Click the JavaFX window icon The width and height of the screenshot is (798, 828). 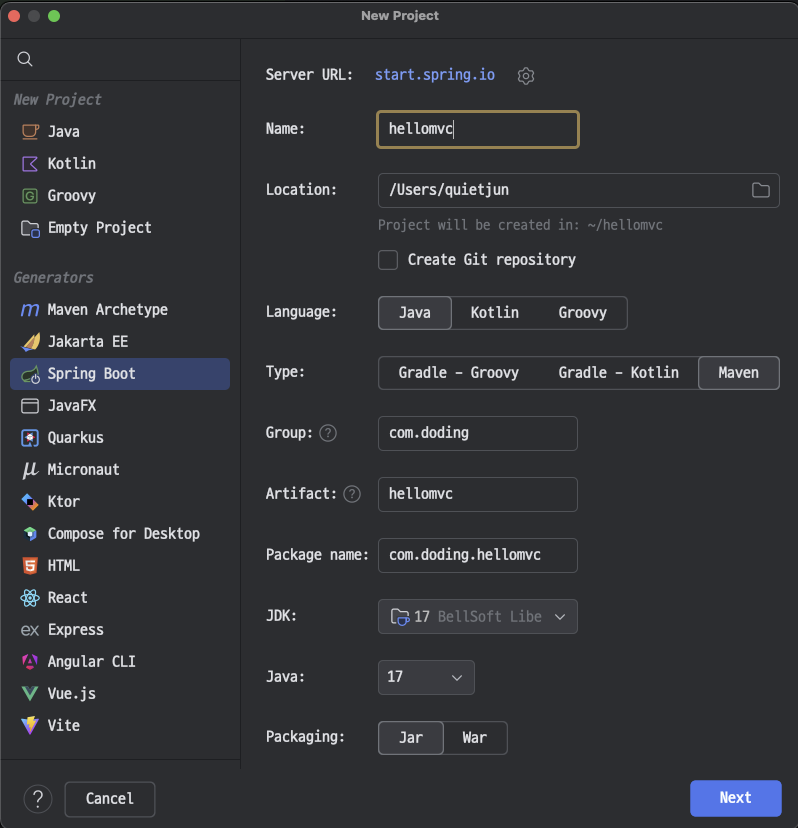tap(30, 406)
